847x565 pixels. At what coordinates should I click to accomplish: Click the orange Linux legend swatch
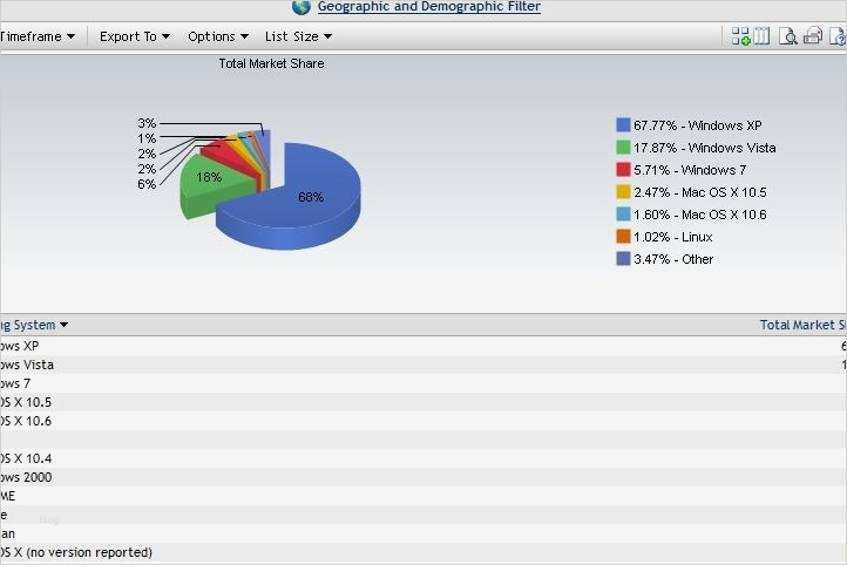click(x=623, y=237)
